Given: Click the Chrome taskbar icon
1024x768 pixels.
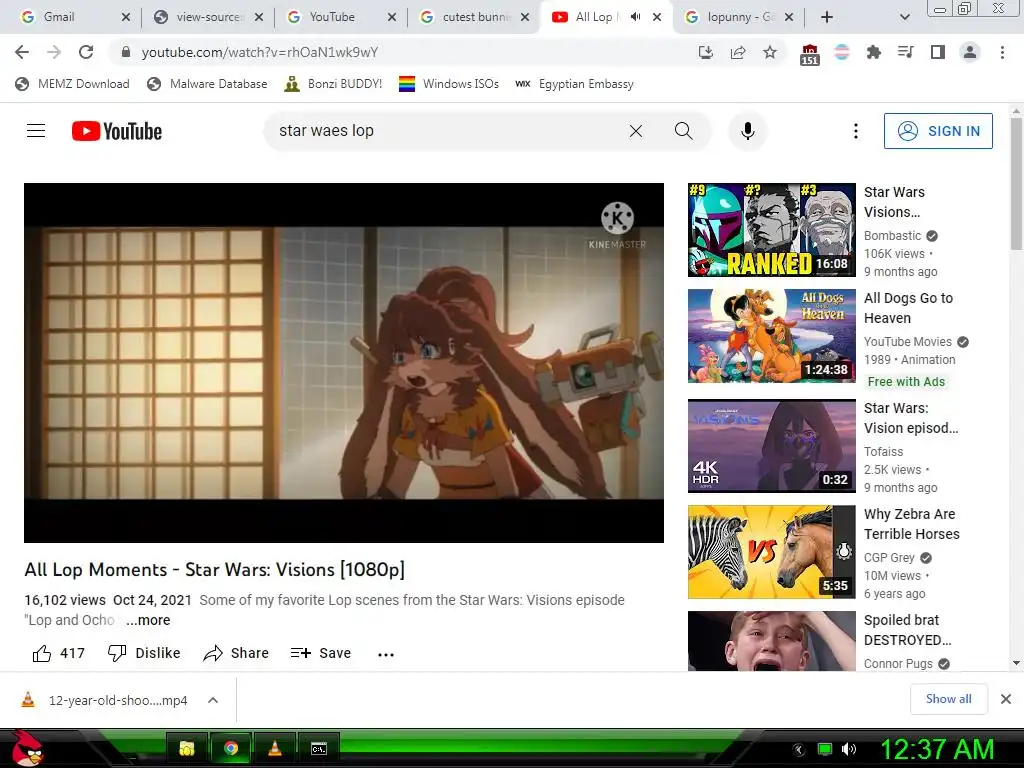Looking at the screenshot, I should [x=231, y=748].
